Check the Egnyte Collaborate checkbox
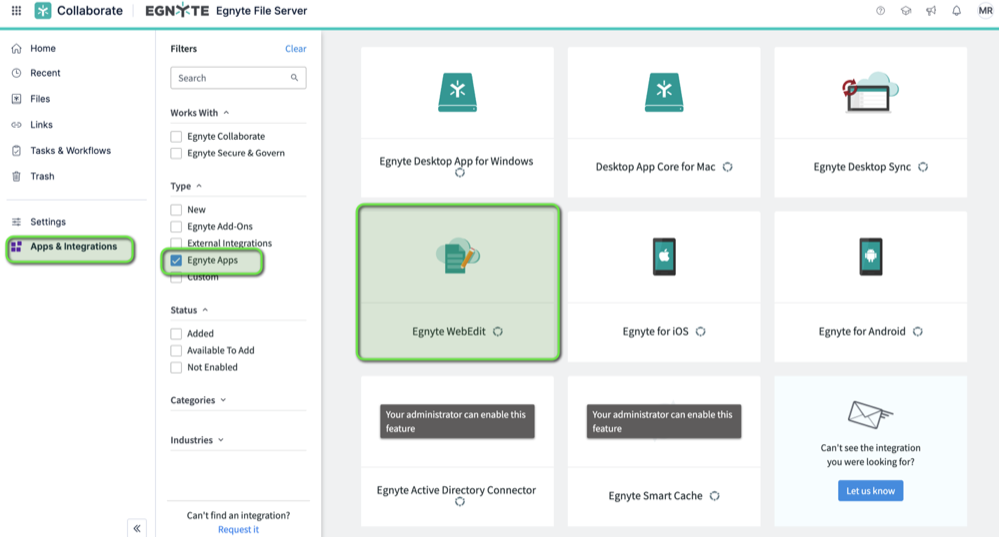This screenshot has width=999, height=537. point(176,136)
